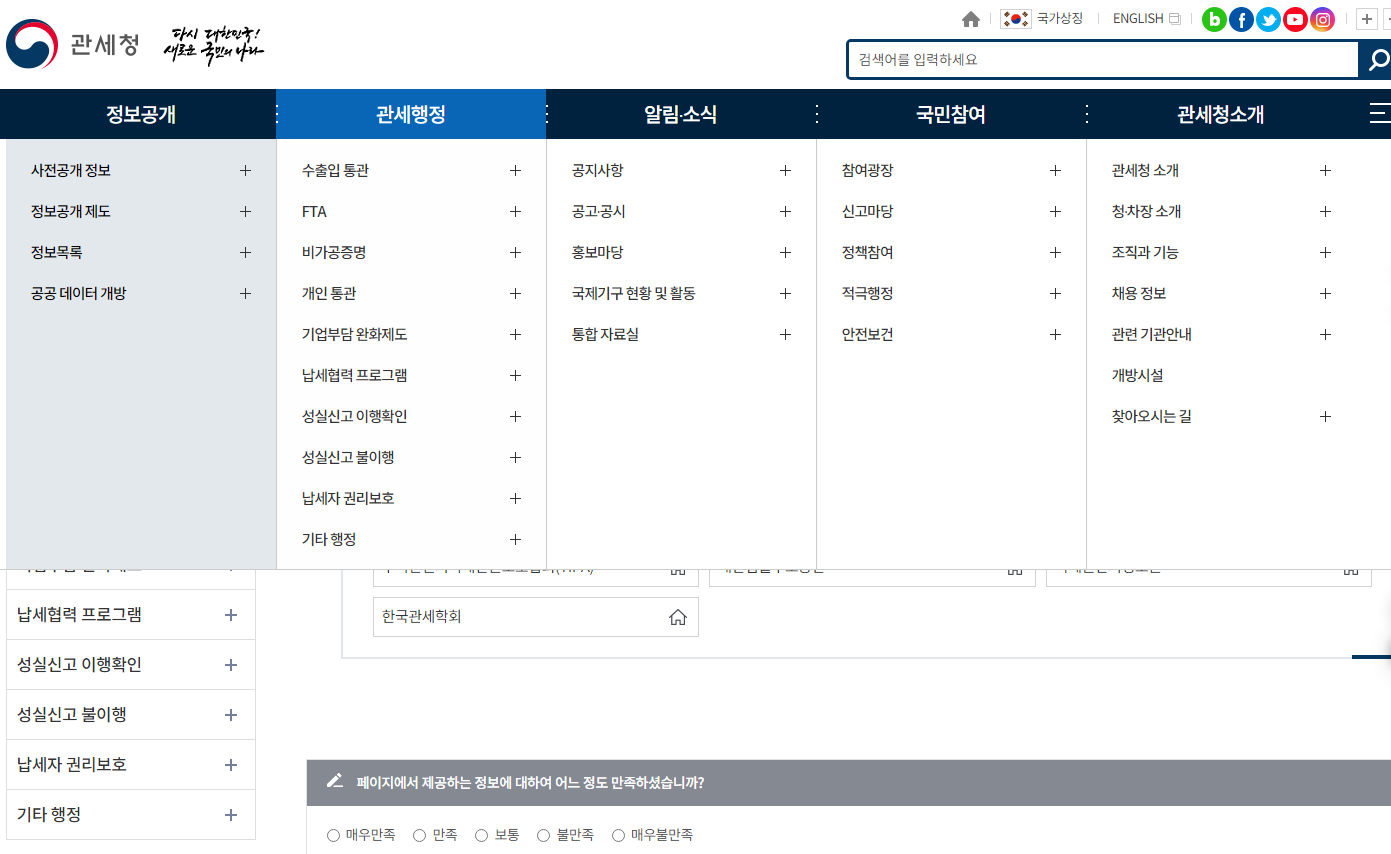This screenshot has width=1391, height=854.
Task: Click the home icon in top bar
Action: 970,18
